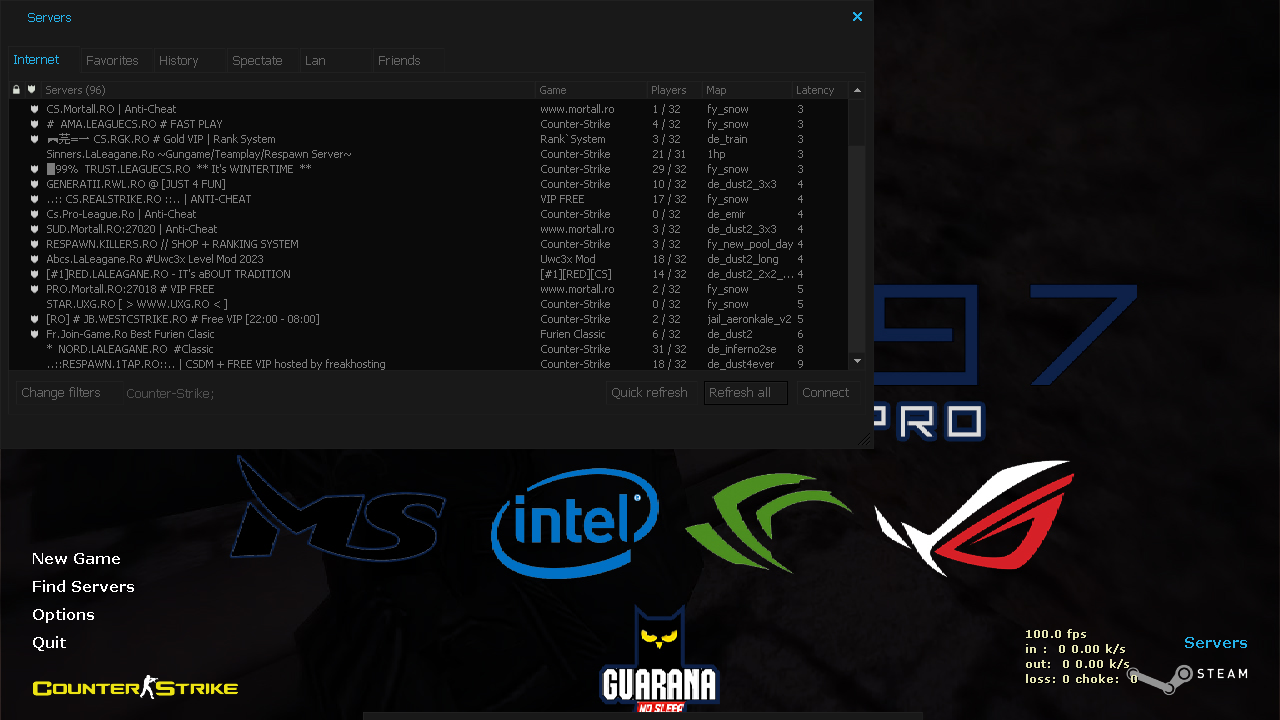Screen dimensions: 1280x720
Task: Open the blue Servers link near Steam logo
Action: (x=1215, y=642)
